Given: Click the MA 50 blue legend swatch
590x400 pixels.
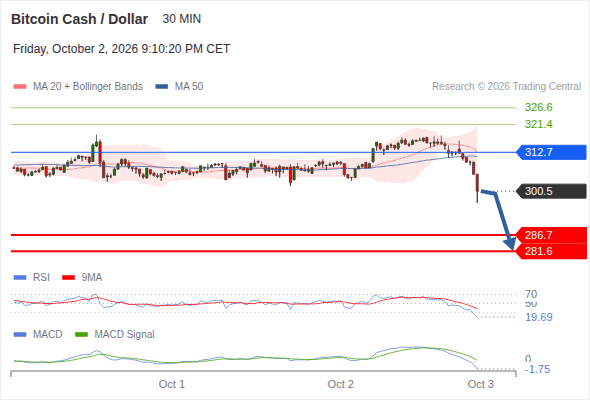Looking at the screenshot, I should (x=162, y=87).
